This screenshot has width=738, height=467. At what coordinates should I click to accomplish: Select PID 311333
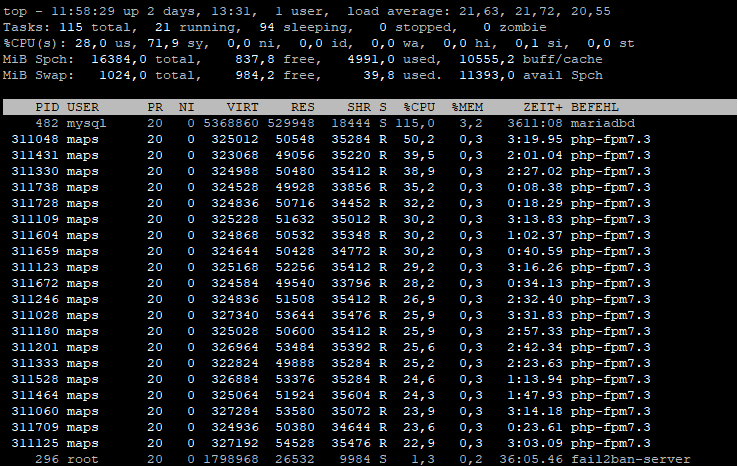pos(35,363)
